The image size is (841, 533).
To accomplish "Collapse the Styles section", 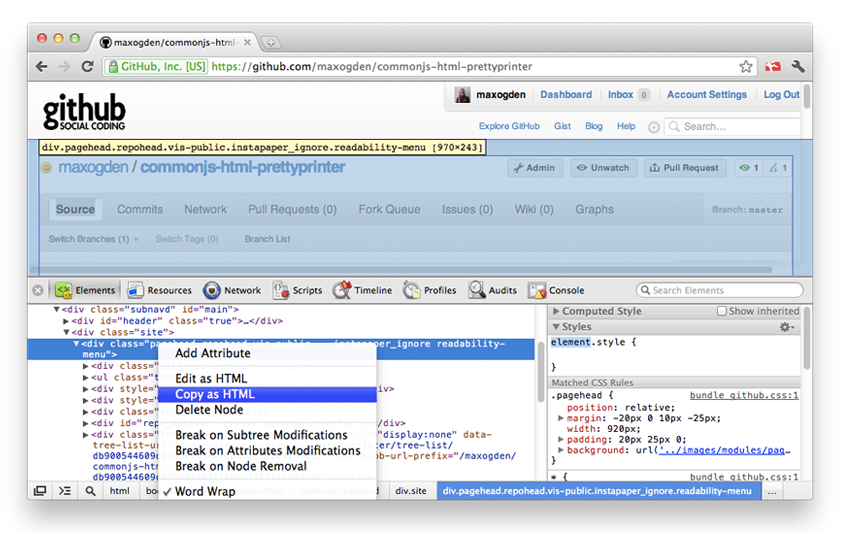I will (556, 327).
